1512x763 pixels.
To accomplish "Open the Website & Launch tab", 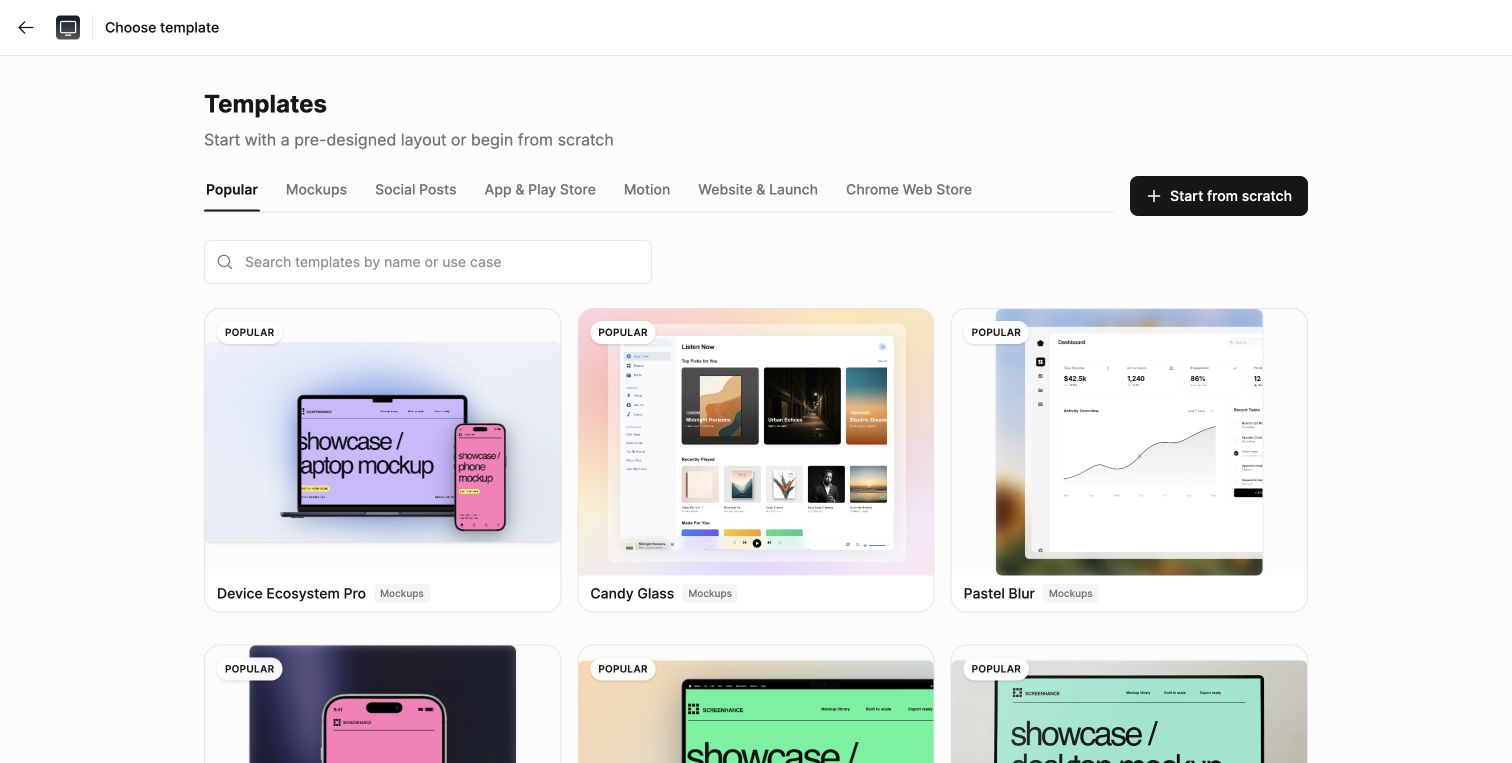I will click(758, 190).
